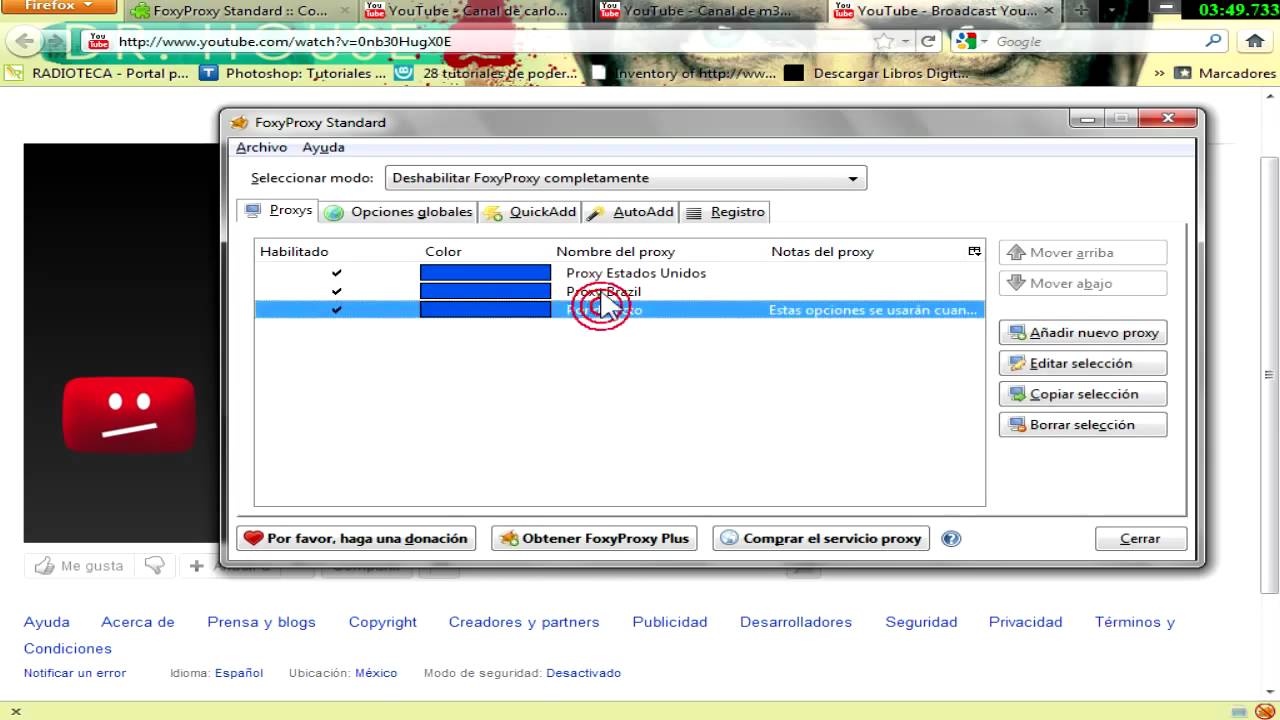Click Editar selección button

point(1083,363)
